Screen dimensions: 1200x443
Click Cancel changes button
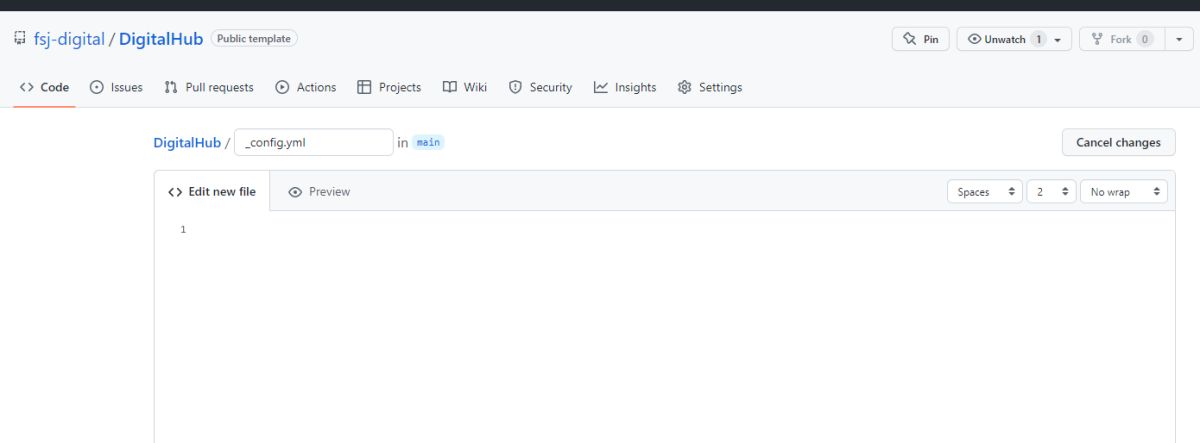pyautogui.click(x=1118, y=142)
